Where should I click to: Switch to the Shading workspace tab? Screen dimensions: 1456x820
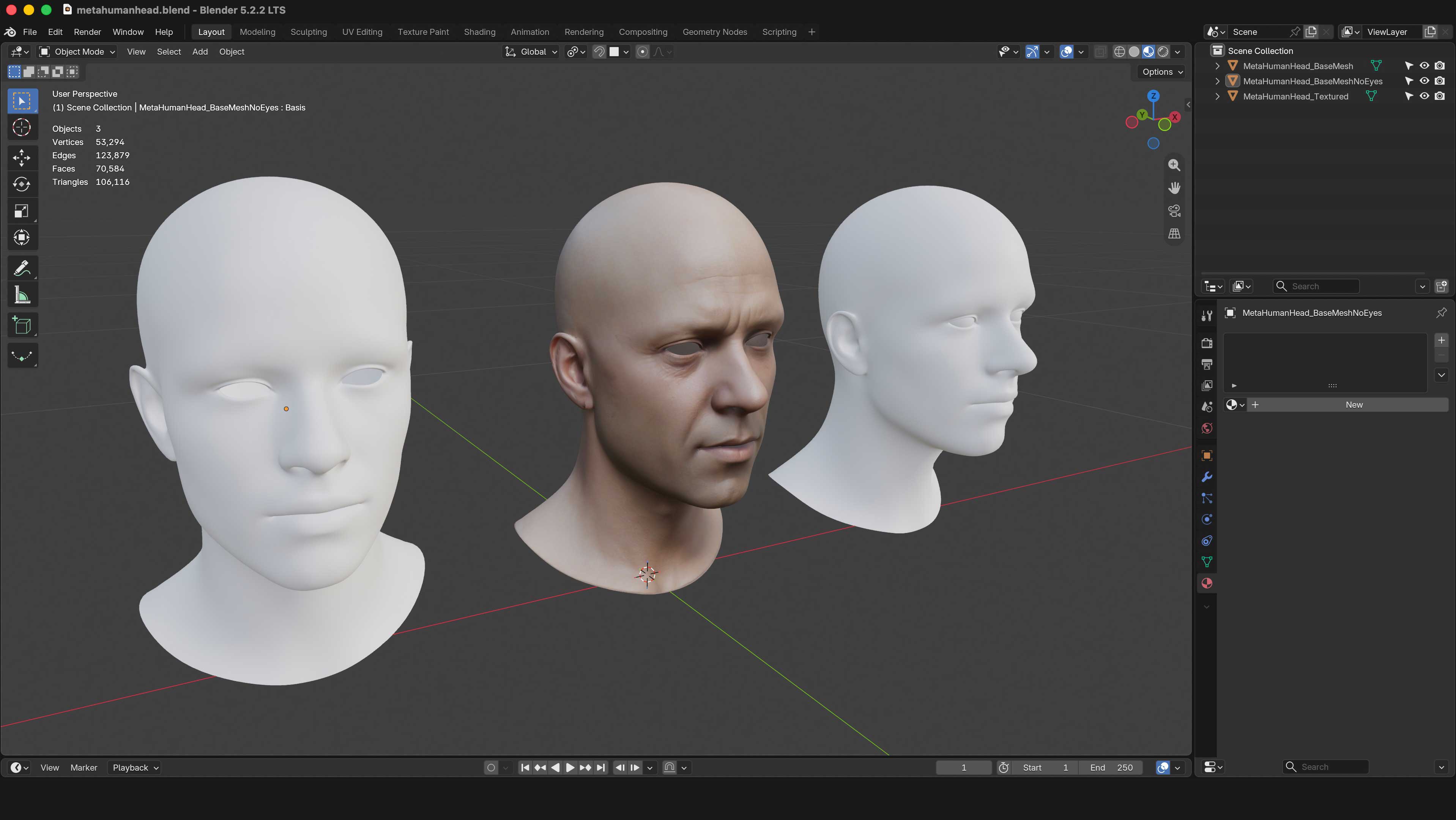(x=479, y=32)
